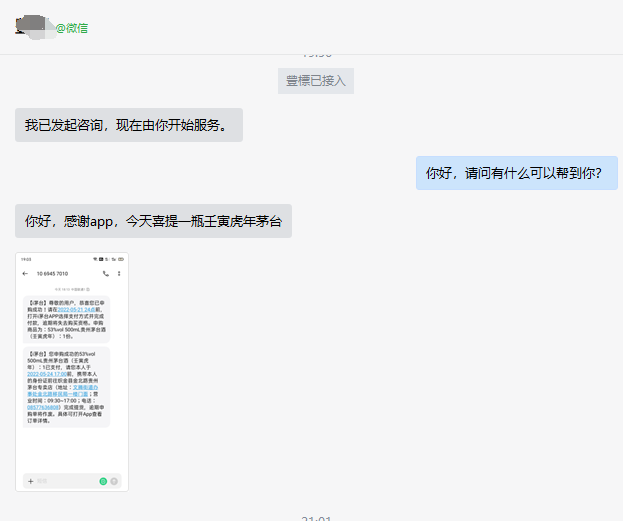The width and height of the screenshot is (623, 521).
Task: Click the @微信 source label
Action: click(x=72, y=28)
